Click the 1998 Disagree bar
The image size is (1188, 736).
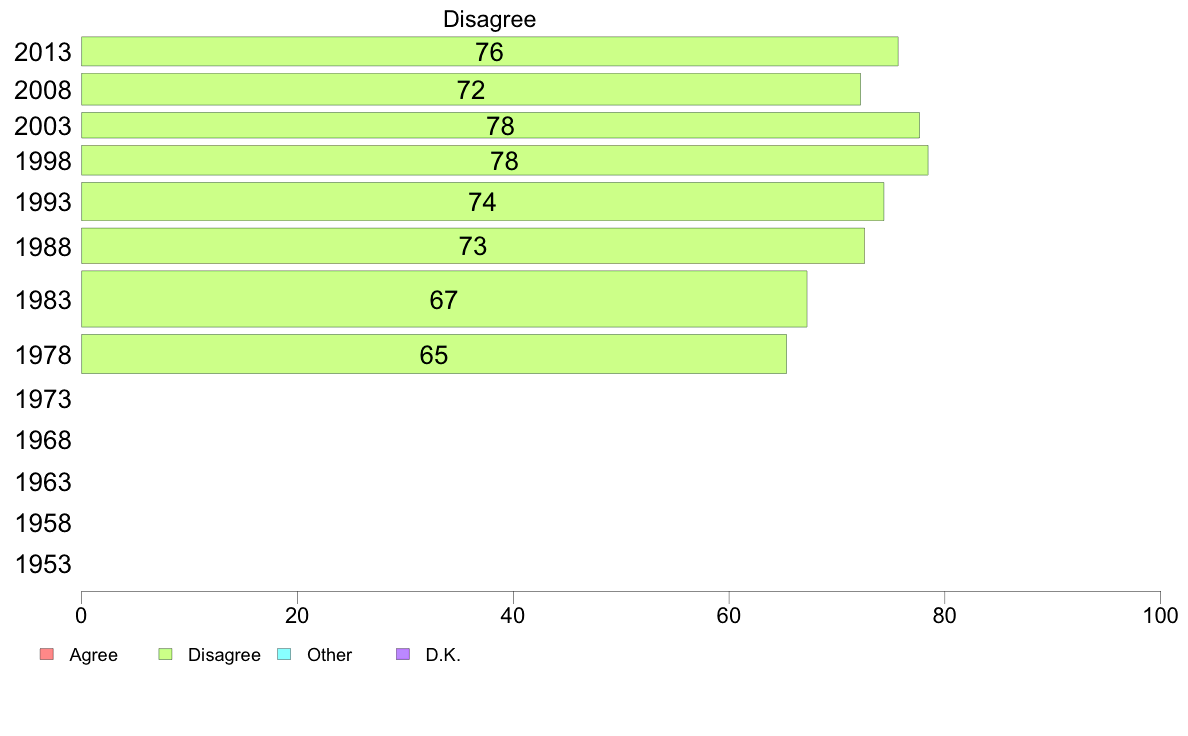(504, 161)
